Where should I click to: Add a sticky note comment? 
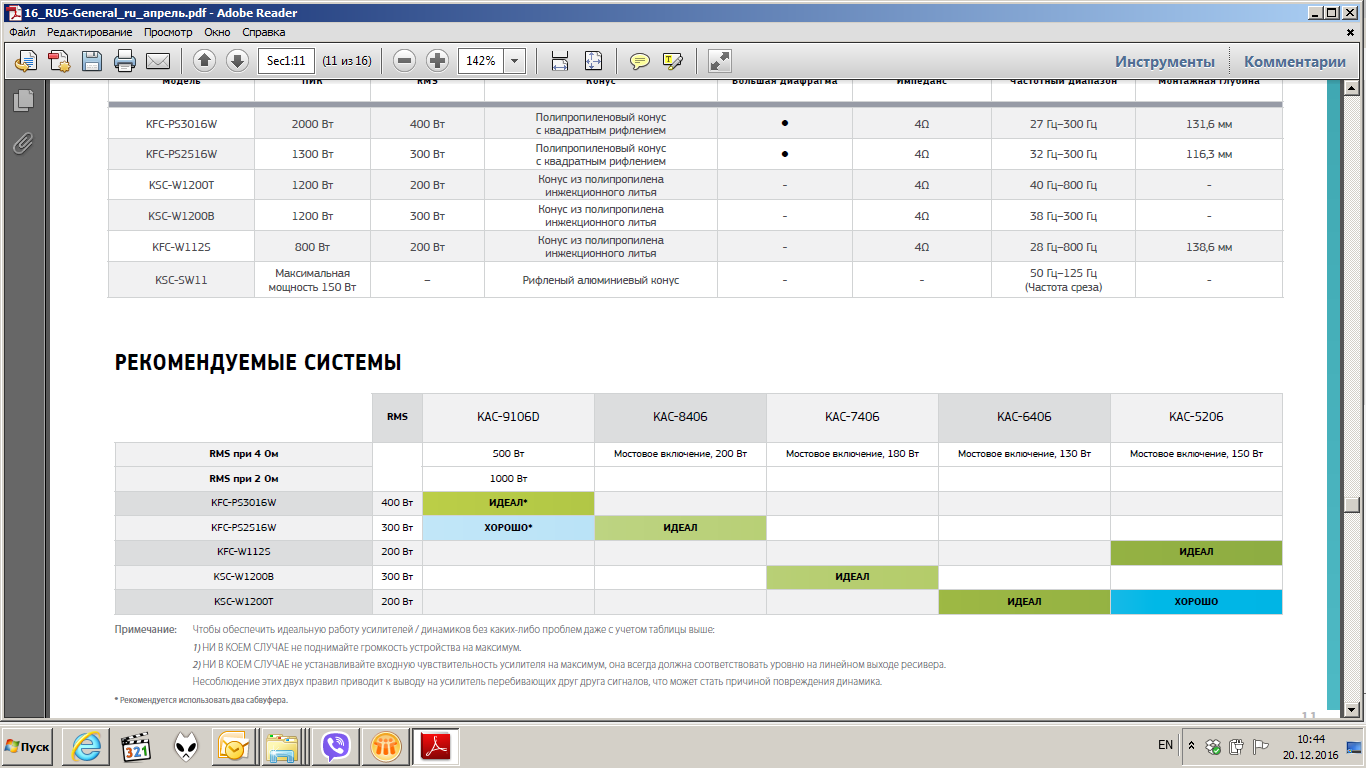coord(639,61)
